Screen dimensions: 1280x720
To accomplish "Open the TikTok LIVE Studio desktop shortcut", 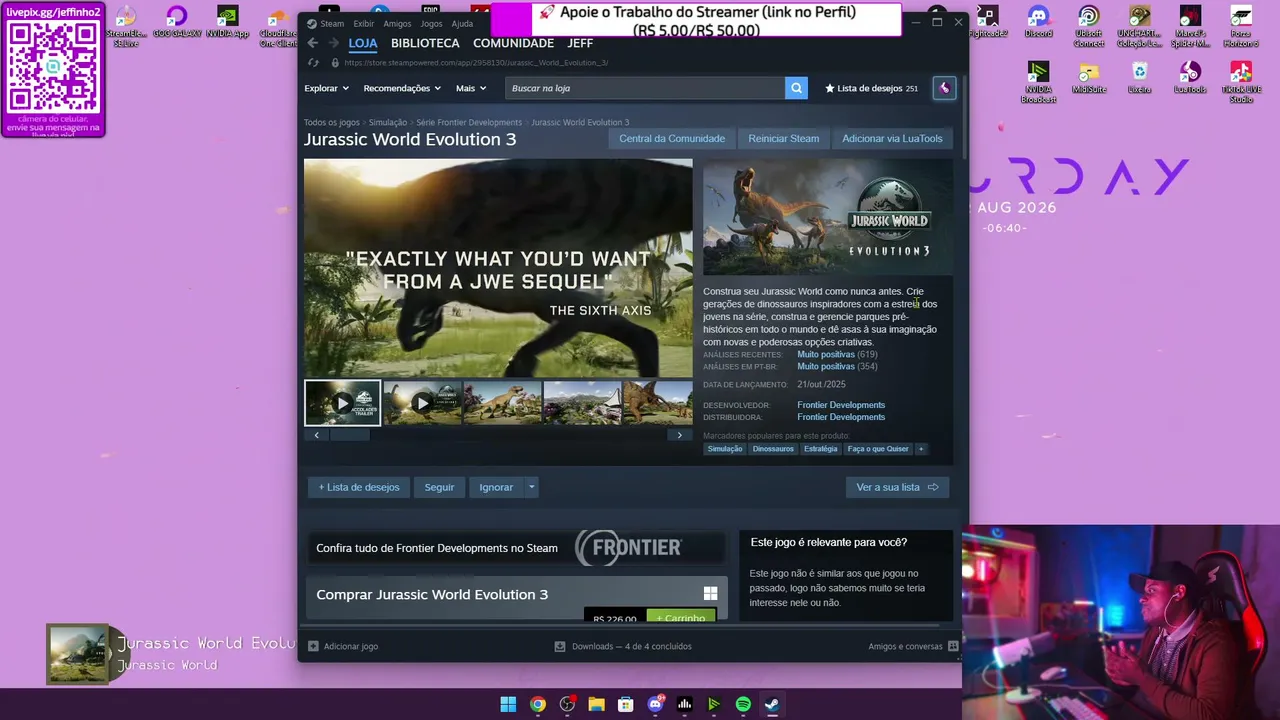I will tap(1241, 82).
